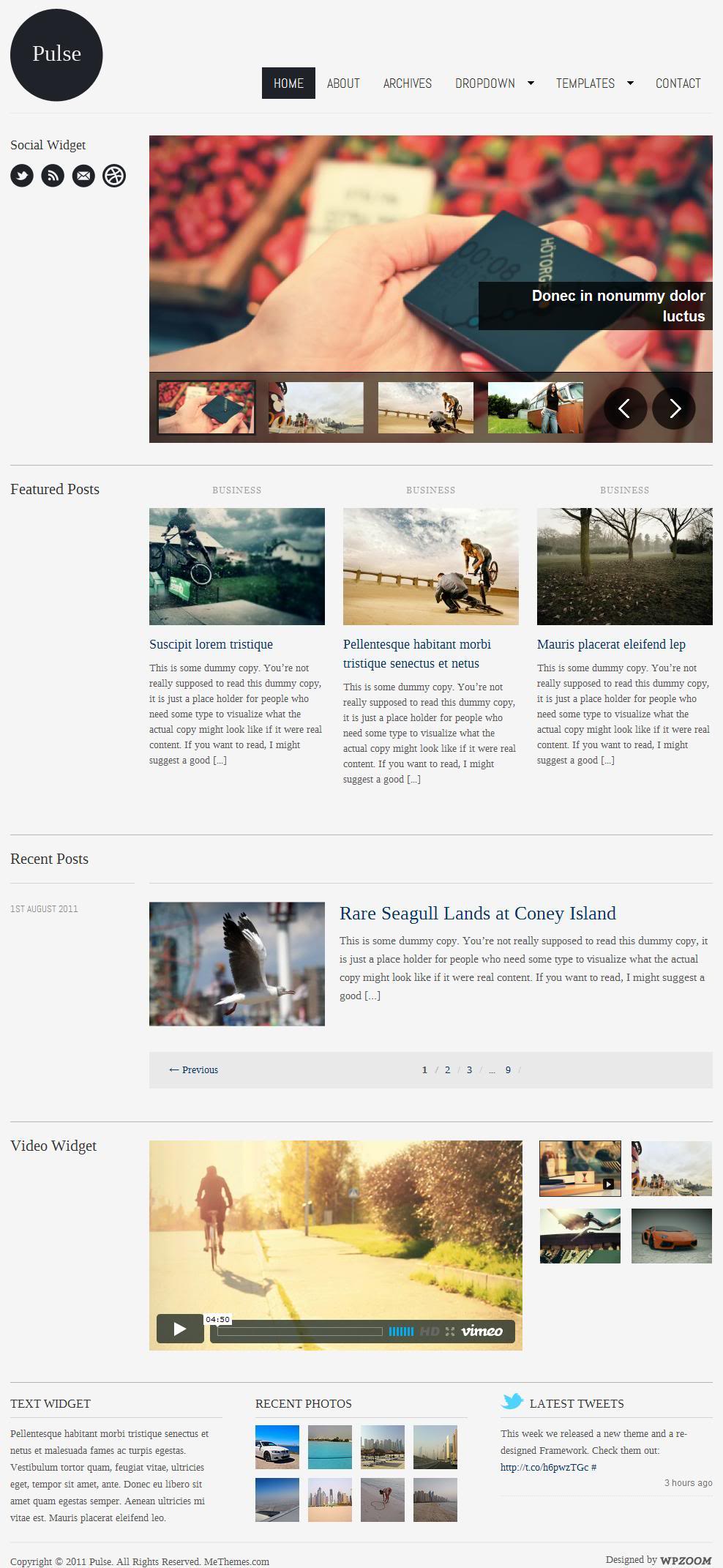Seek along the video progress bar
The image size is (723, 1568).
click(300, 1331)
